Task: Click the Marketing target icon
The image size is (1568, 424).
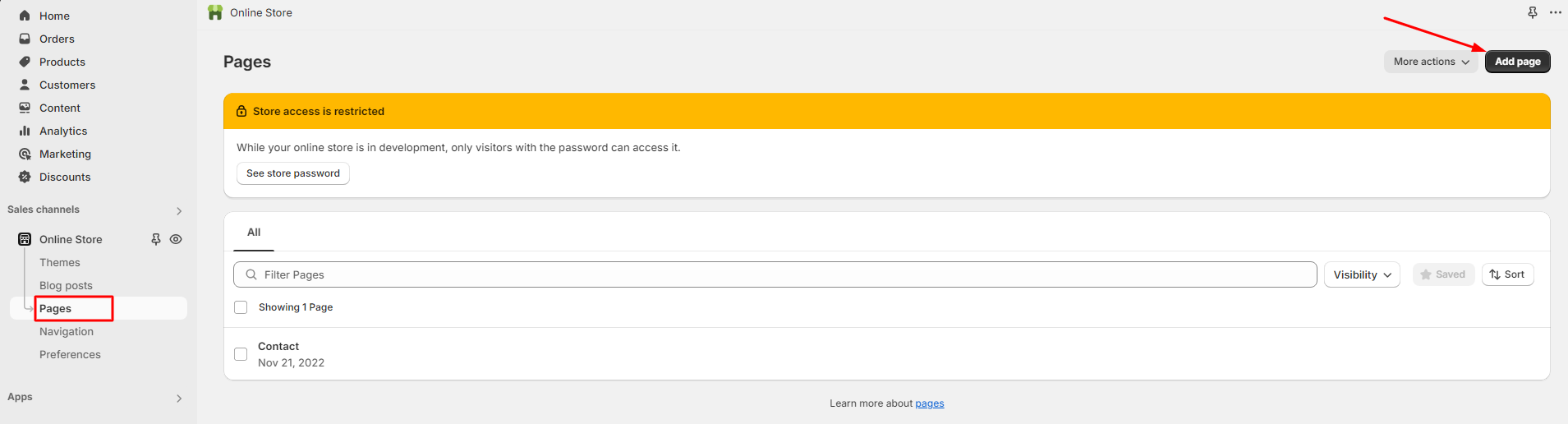Action: (25, 154)
